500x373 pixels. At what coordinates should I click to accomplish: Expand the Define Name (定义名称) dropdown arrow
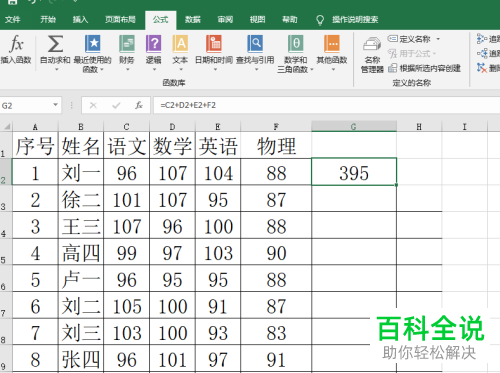pyautogui.click(x=438, y=39)
